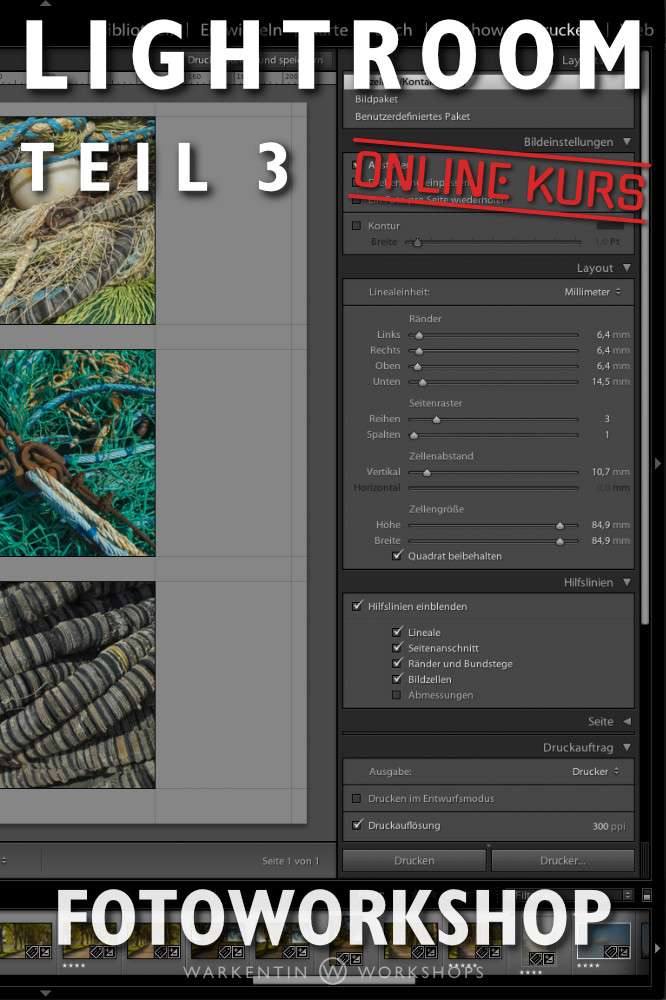Collapse filmstrip with bottom edge arrow

click(x=44, y=993)
